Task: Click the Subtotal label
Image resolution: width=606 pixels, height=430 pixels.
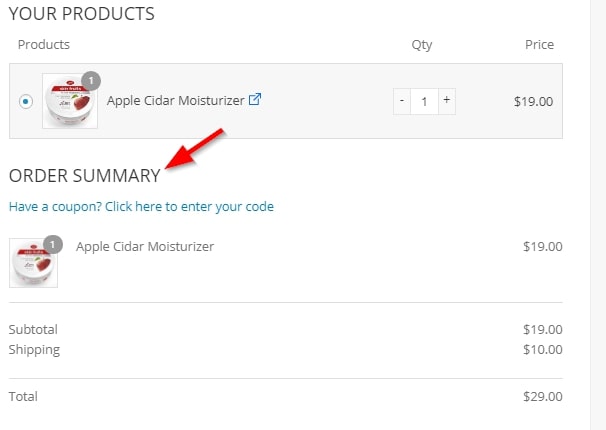Action: (x=33, y=329)
